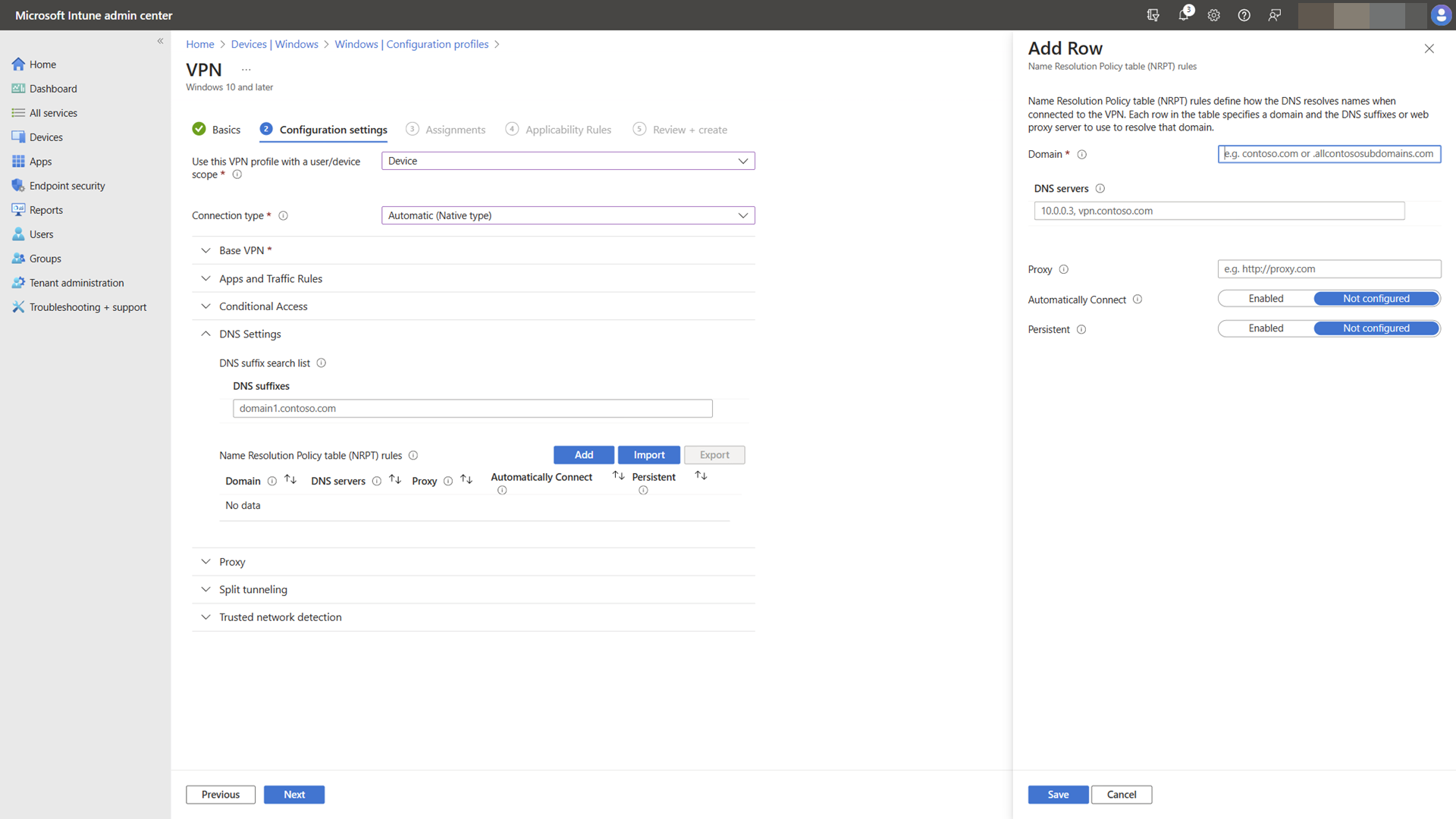Click Devices | Windows breadcrumb link
This screenshot has width=1456, height=819.
pos(275,44)
